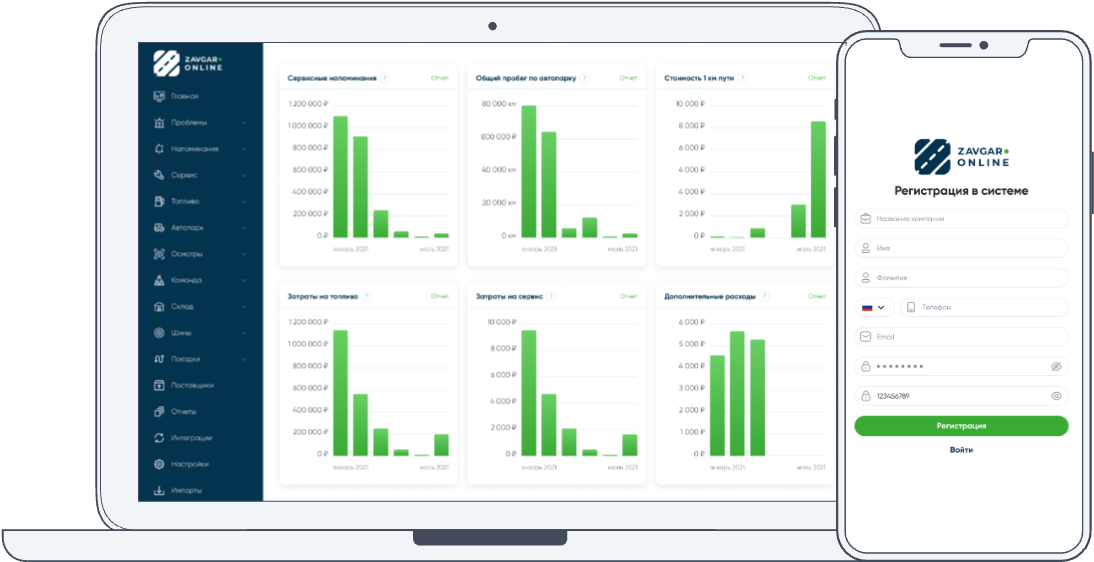The image size is (1094, 562).
Task: Click the scan icon beside Осмотры
Action: [x=158, y=254]
